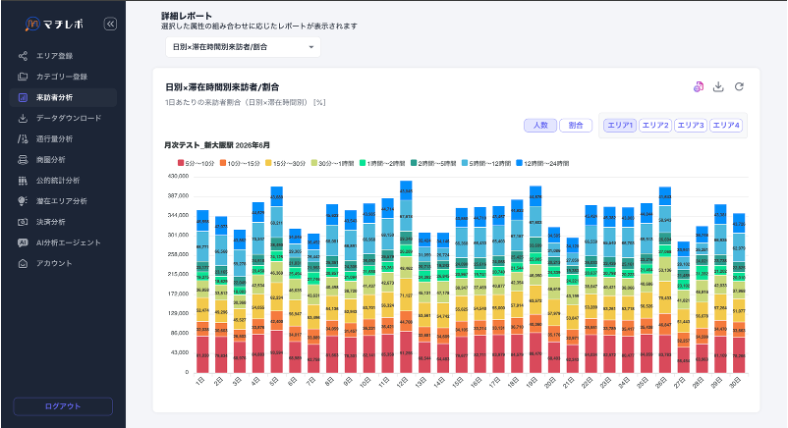The width and height of the screenshot is (788, 428).
Task: Open 潜在エリア分析 in the sidebar
Action: pos(63,201)
